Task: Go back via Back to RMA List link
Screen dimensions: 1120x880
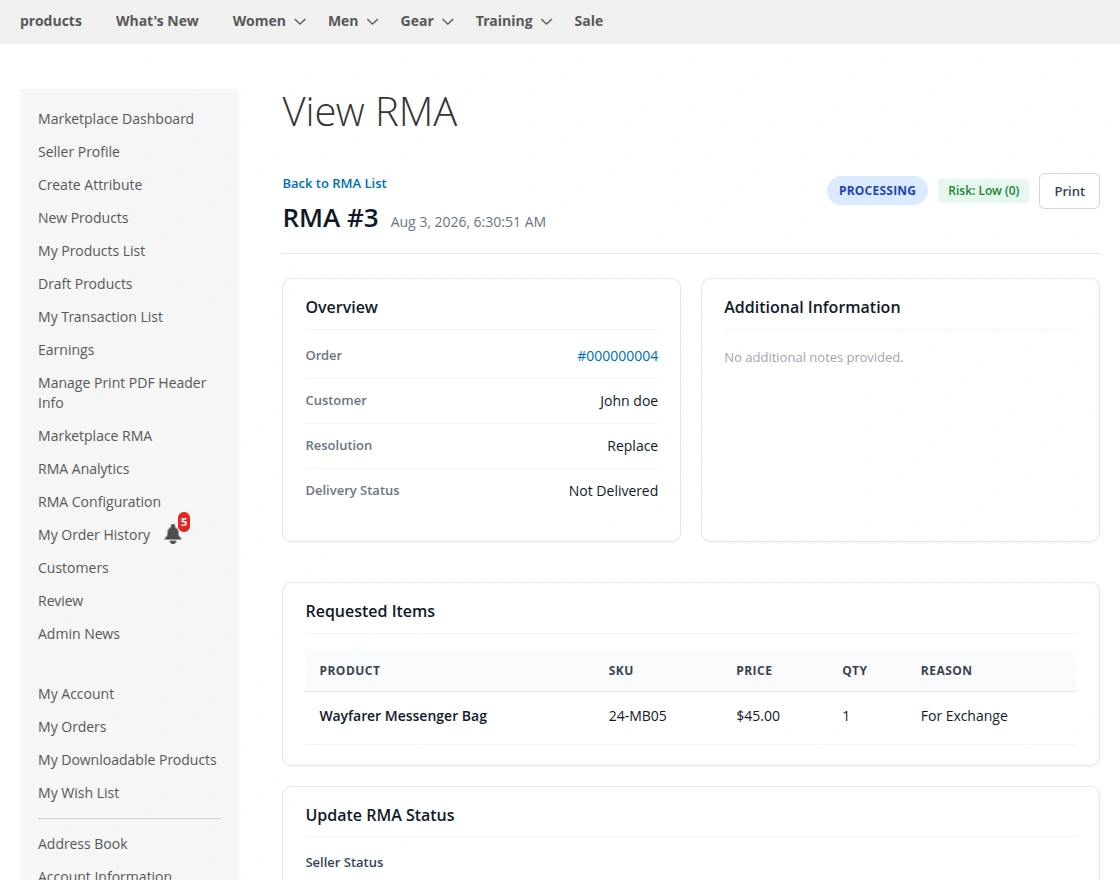Action: 334,184
